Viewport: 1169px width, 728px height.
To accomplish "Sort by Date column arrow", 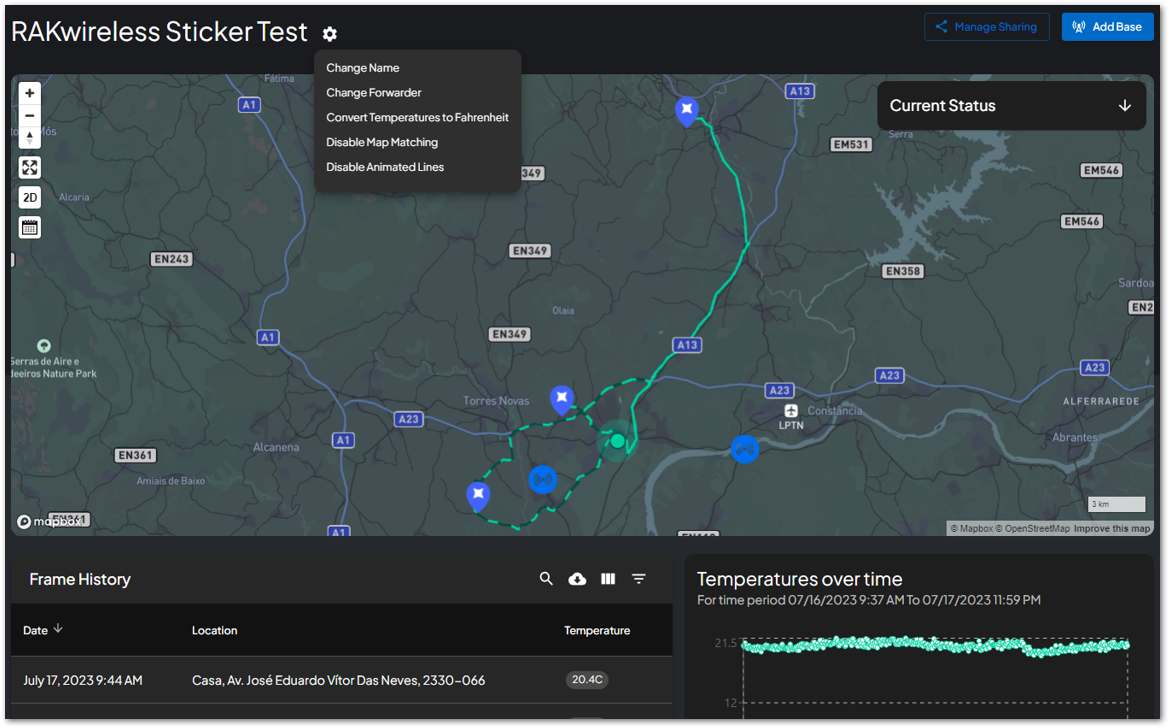I will [x=58, y=630].
